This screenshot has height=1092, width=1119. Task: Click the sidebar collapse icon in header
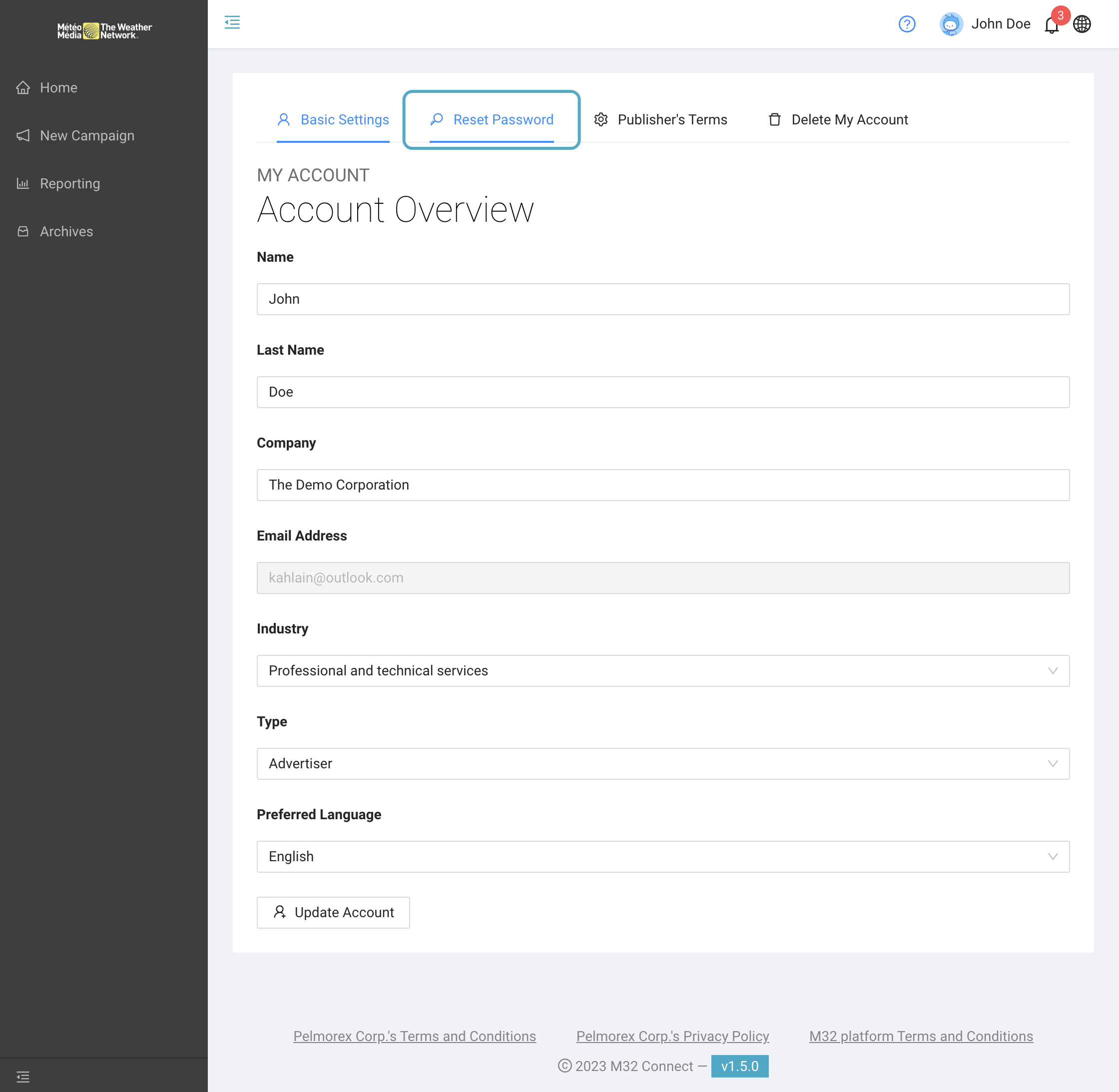click(x=232, y=23)
